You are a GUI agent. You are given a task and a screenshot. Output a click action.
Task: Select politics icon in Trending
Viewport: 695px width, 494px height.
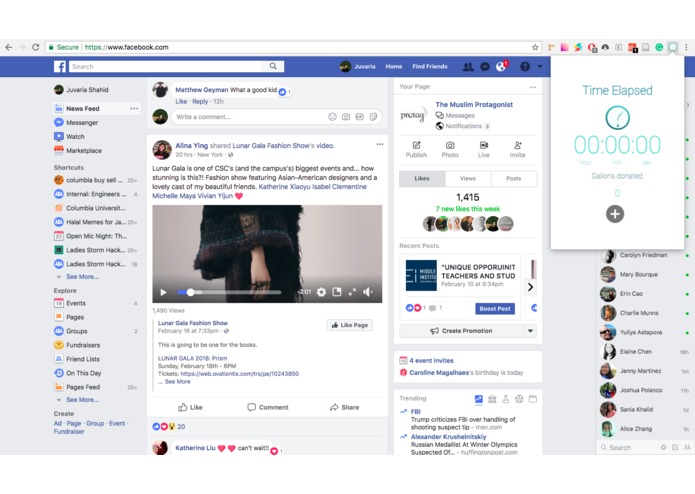pyautogui.click(x=492, y=399)
